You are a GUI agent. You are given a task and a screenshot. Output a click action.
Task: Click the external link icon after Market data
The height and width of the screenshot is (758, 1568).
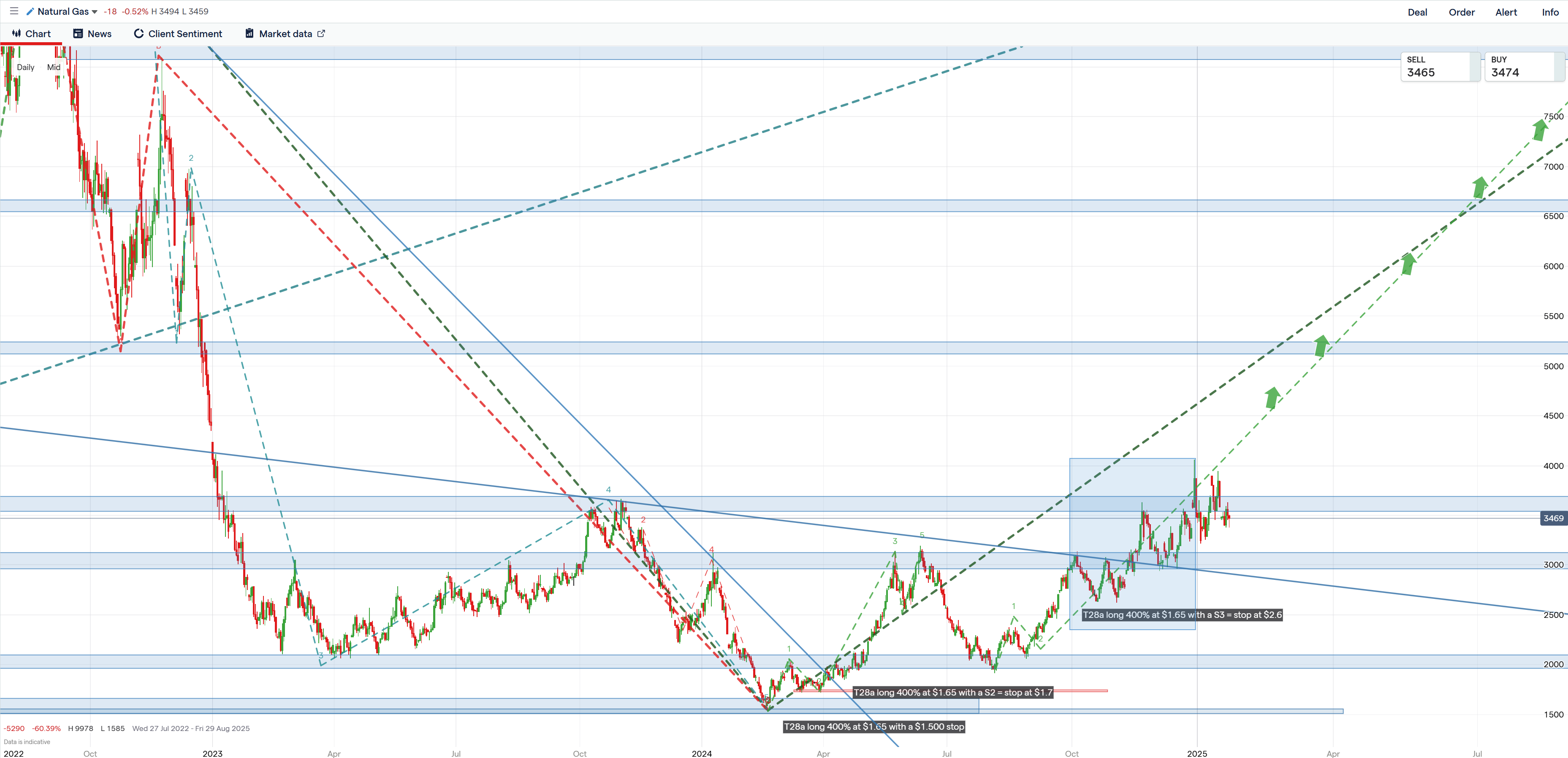pyautogui.click(x=321, y=33)
